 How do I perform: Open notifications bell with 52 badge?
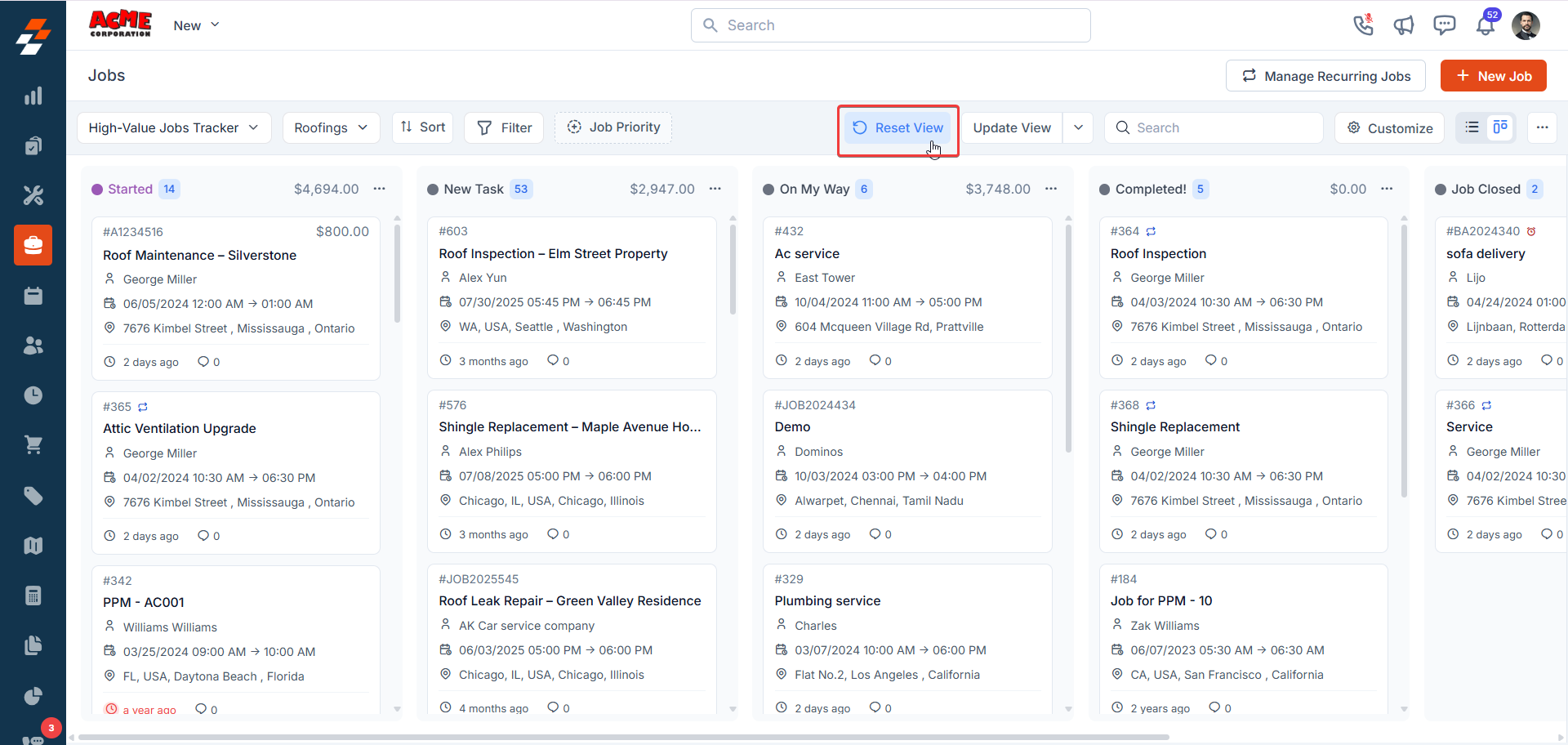[1486, 25]
